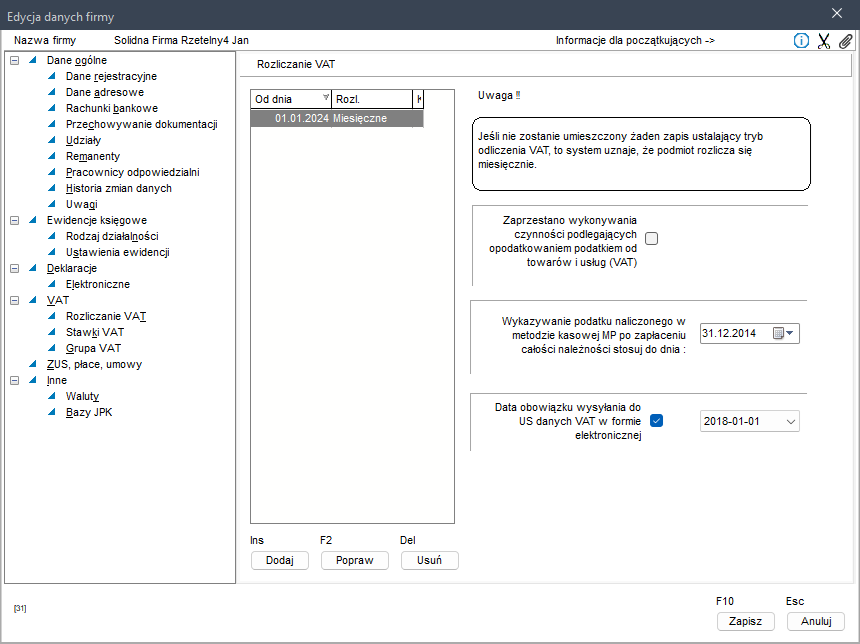Viewport: 860px width, 644px height.
Task: Collapse the VAT tree section
Action: click(14, 300)
